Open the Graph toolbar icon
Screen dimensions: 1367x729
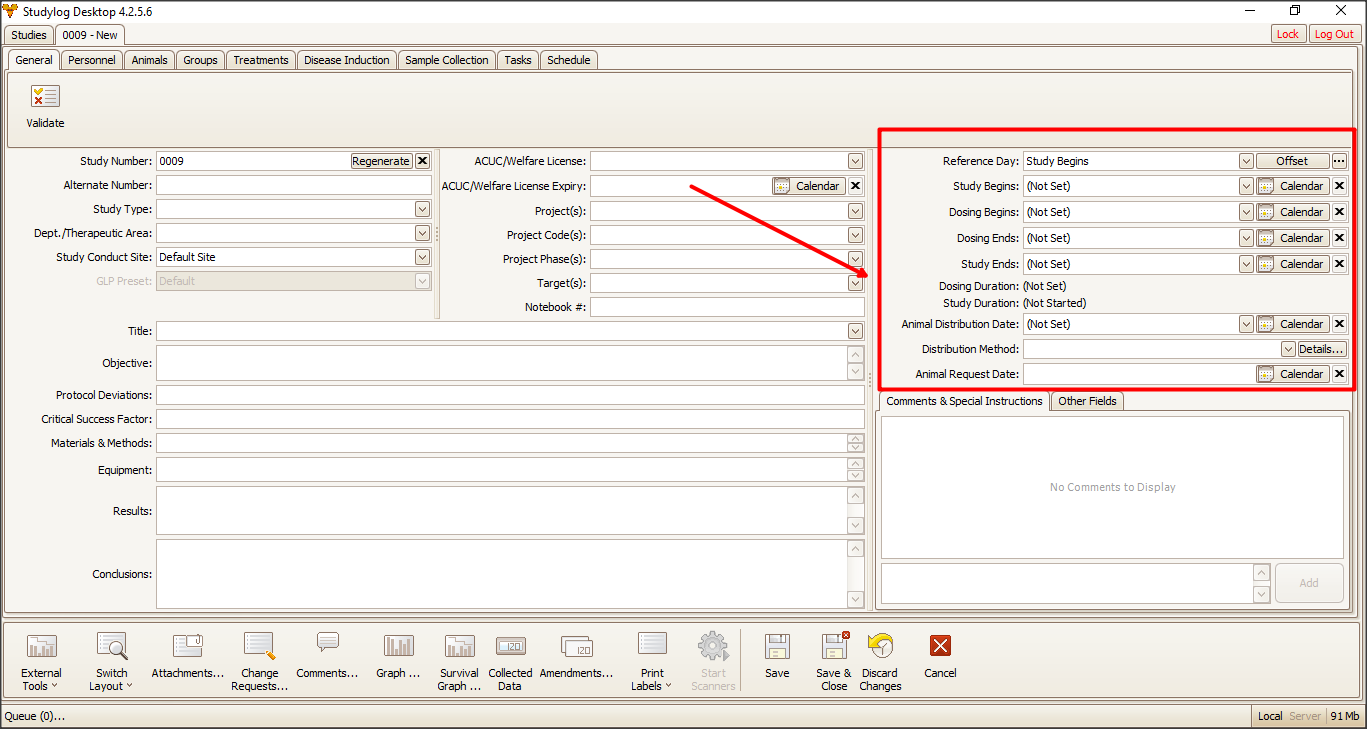pos(398,646)
